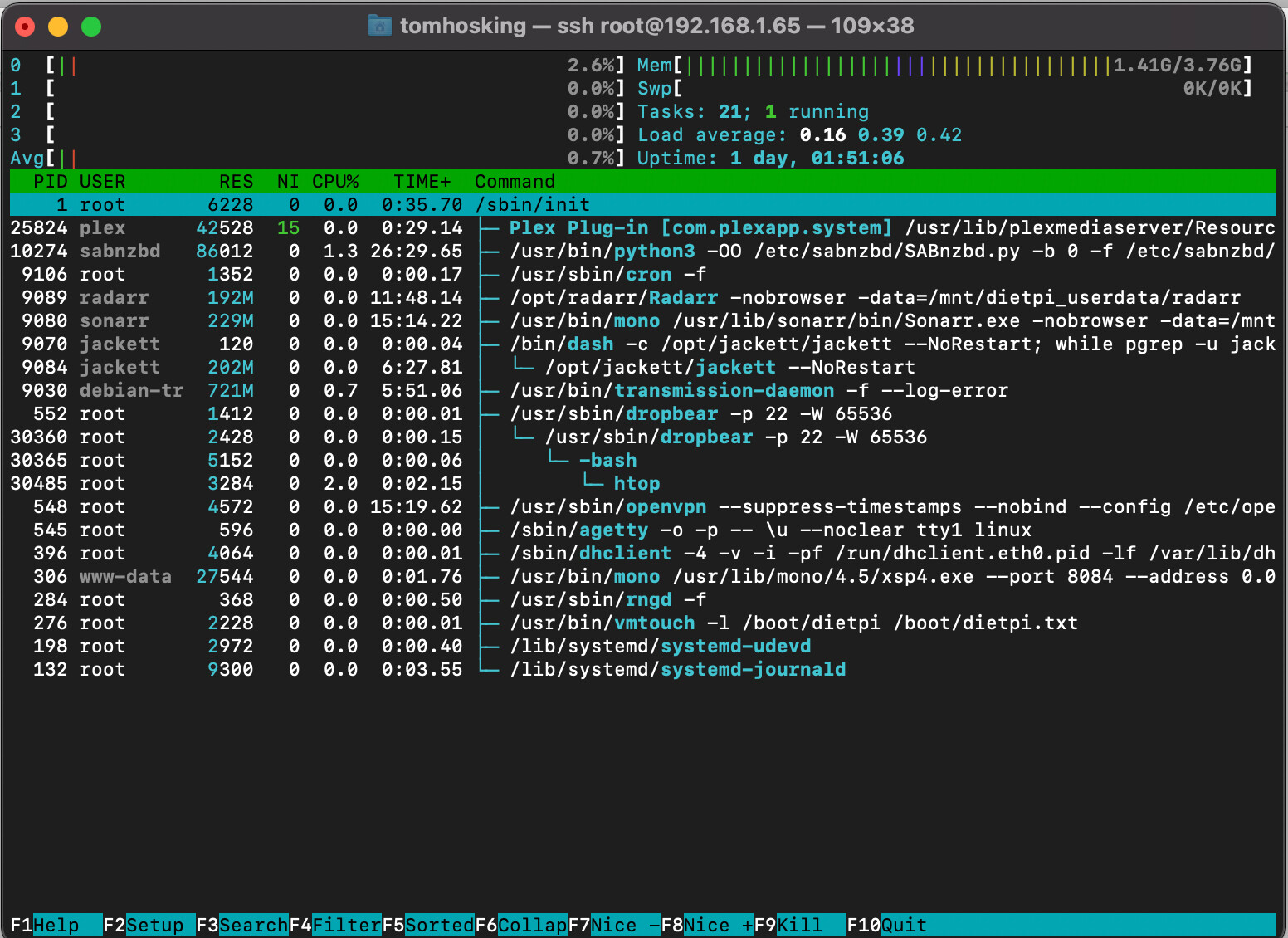Select the /usr/sbin/cron process row

click(643, 274)
